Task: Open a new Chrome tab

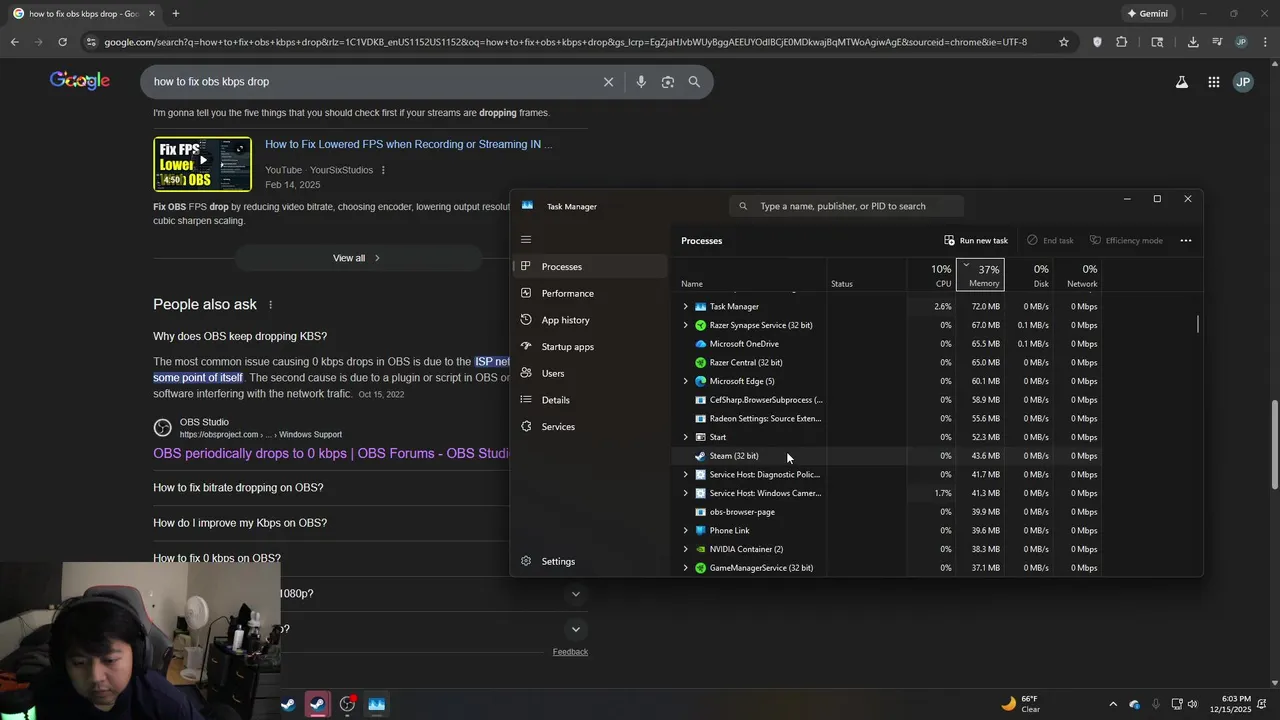Action: pyautogui.click(x=175, y=14)
